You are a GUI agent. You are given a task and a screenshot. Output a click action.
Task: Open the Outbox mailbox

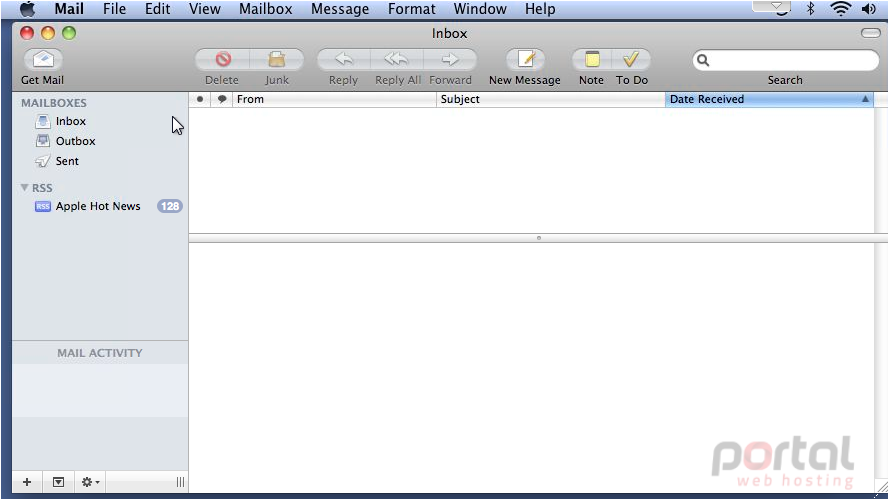point(75,141)
